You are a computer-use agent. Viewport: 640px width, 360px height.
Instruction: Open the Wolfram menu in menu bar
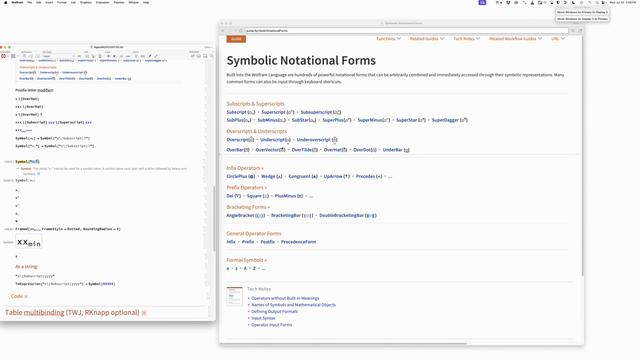[17, 2]
